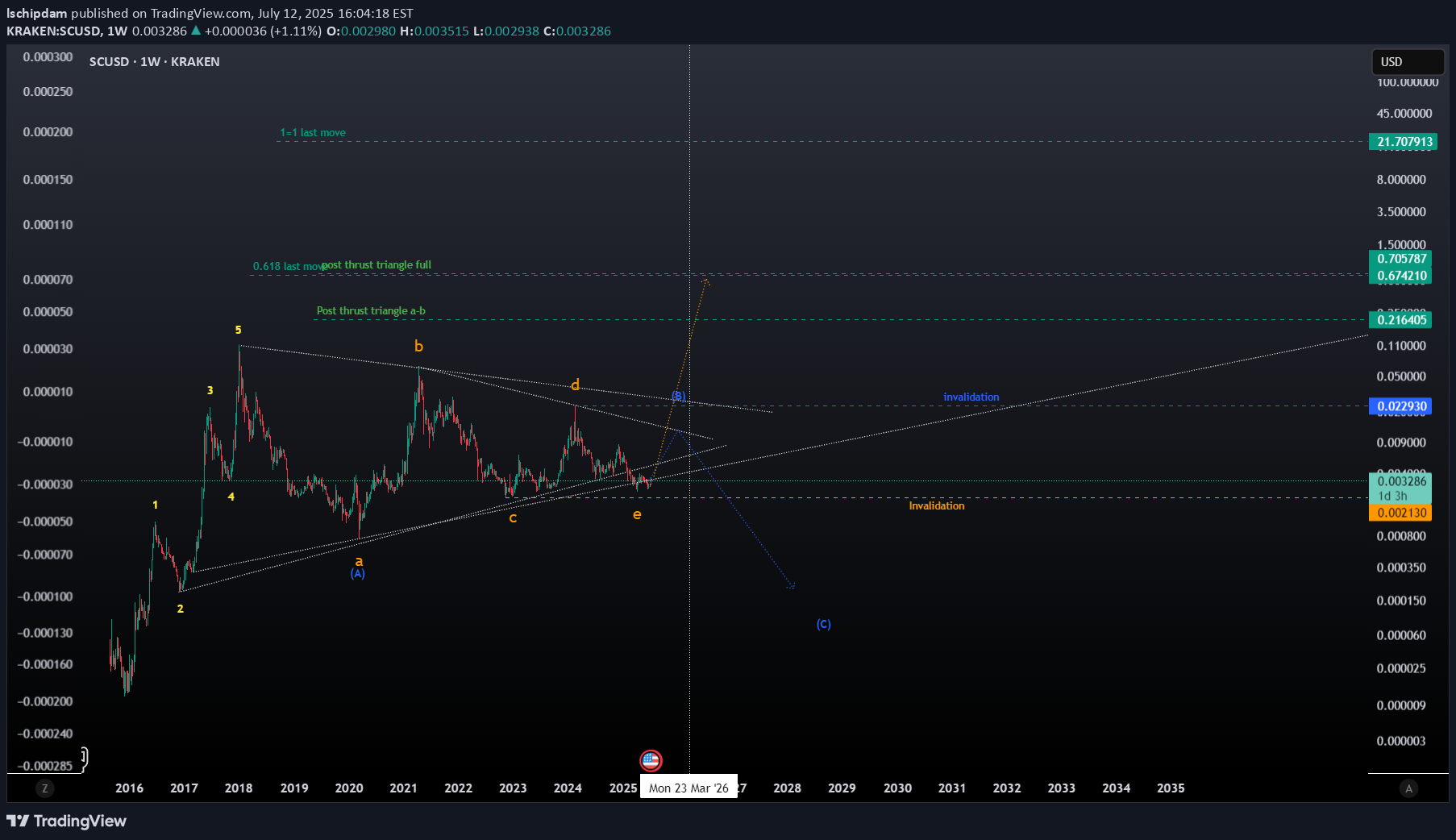Viewport: 1456px width, 840px height.
Task: Click the 45.000000 right scale value
Action: click(x=1404, y=114)
